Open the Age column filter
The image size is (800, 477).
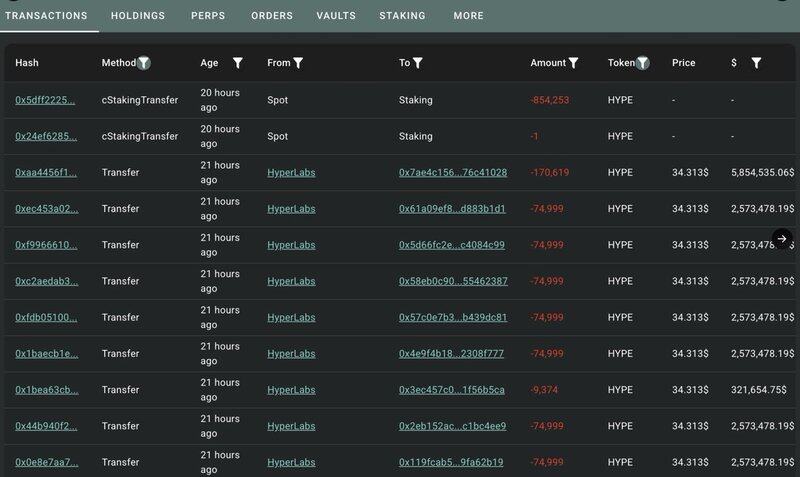(x=237, y=63)
